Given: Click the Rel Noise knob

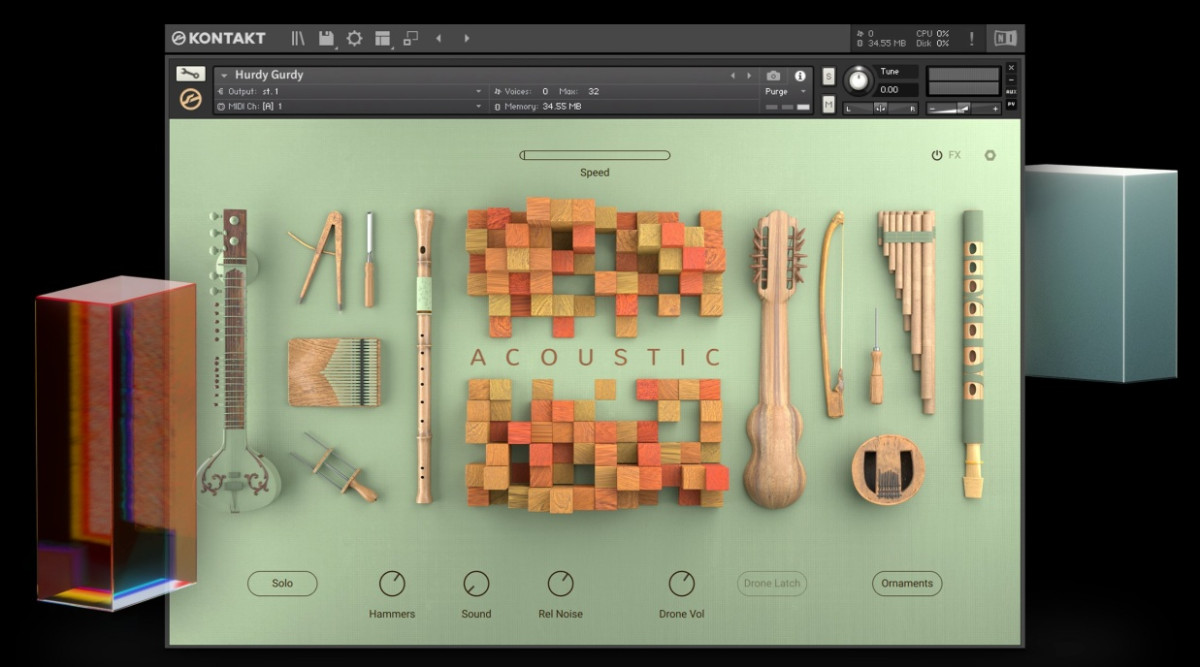Looking at the screenshot, I should (x=560, y=583).
